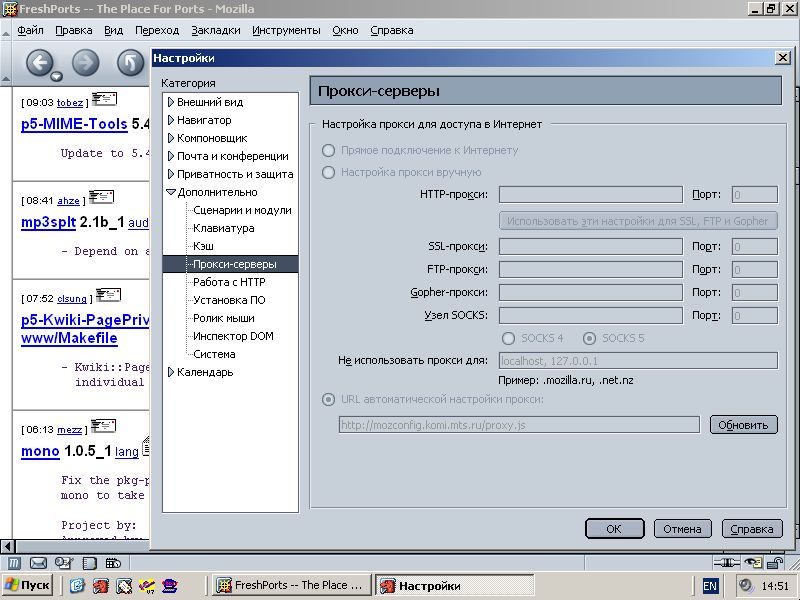This screenshot has width=800, height=600.
Task: Click the HTTP-прокси address field
Action: 590,195
